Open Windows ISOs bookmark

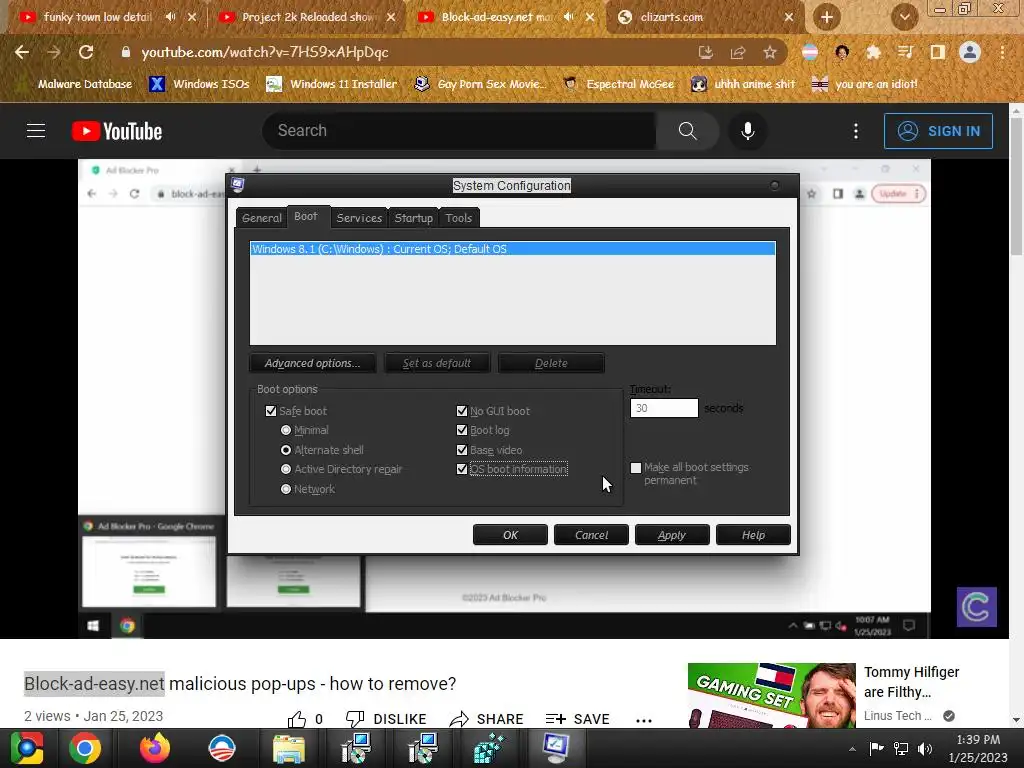coord(200,84)
